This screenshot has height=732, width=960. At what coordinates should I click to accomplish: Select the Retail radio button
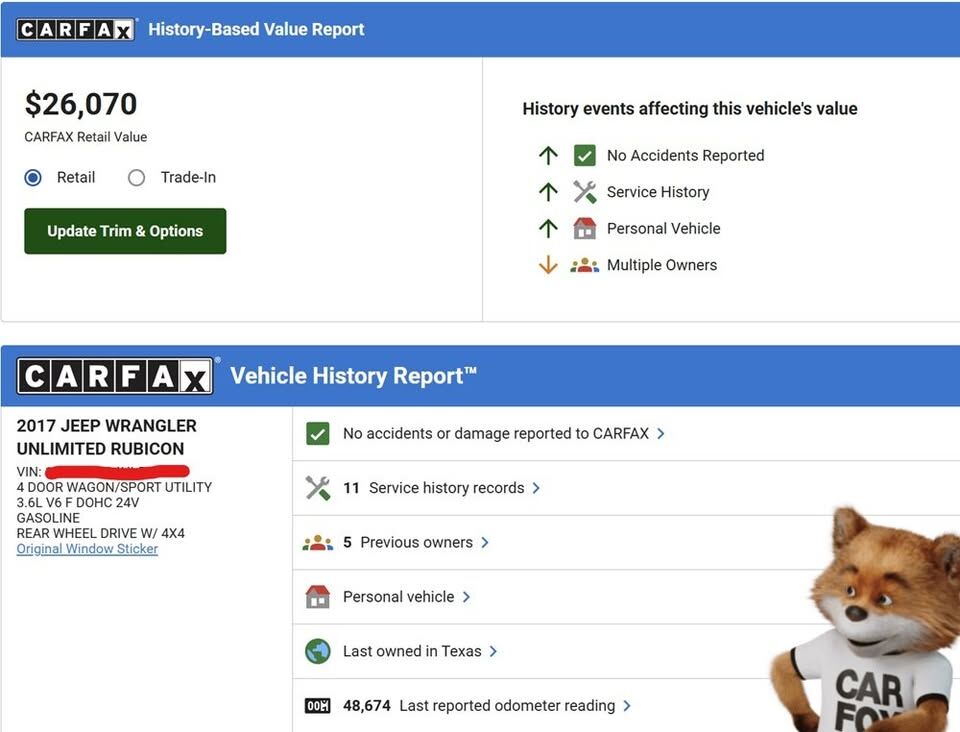34,178
